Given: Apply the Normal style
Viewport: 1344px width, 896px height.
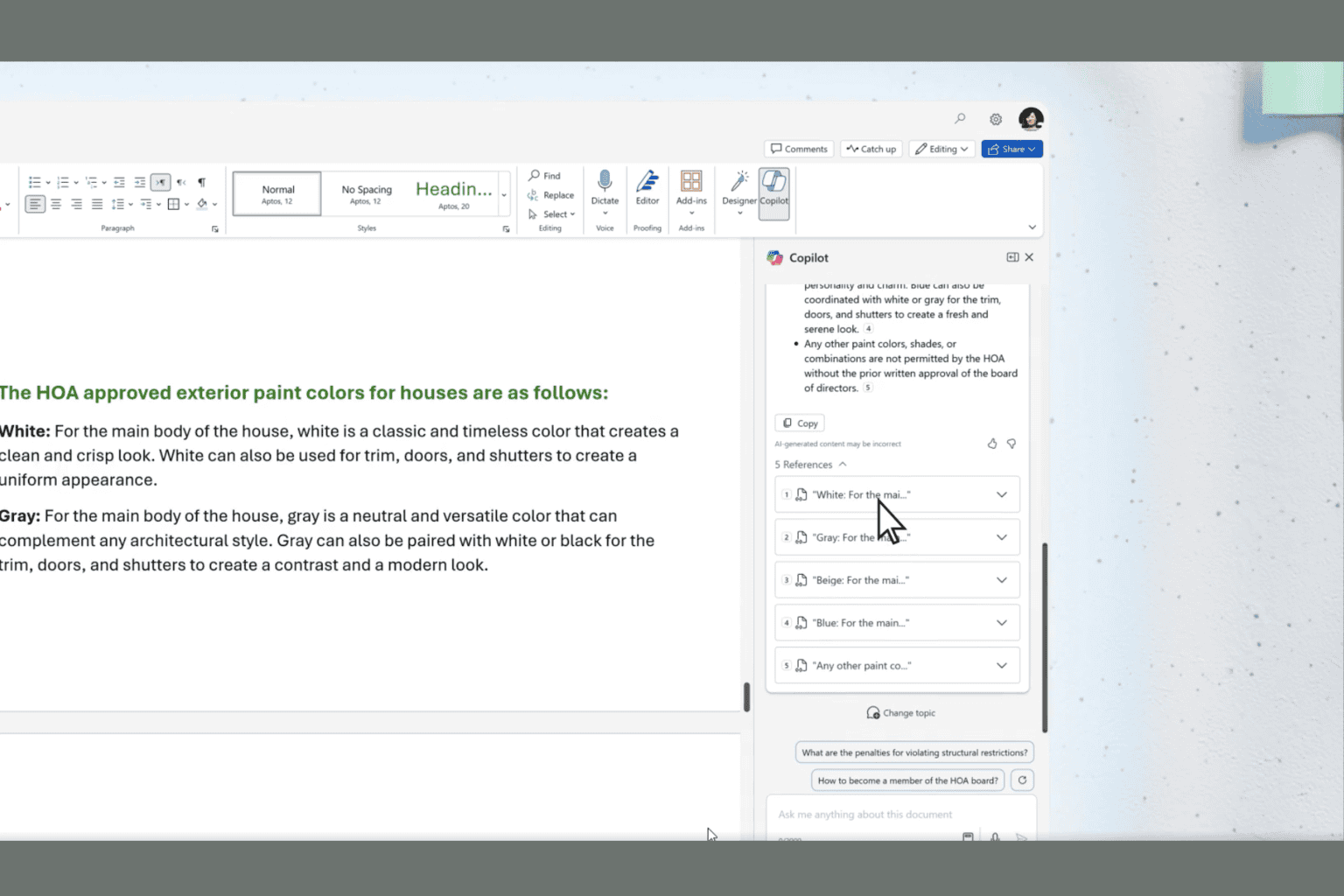Looking at the screenshot, I should (277, 193).
